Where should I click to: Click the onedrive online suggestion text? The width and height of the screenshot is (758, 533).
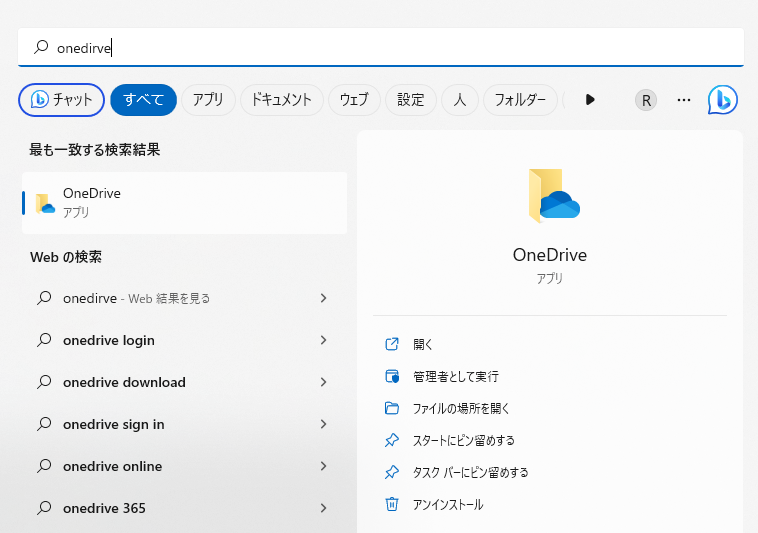113,466
